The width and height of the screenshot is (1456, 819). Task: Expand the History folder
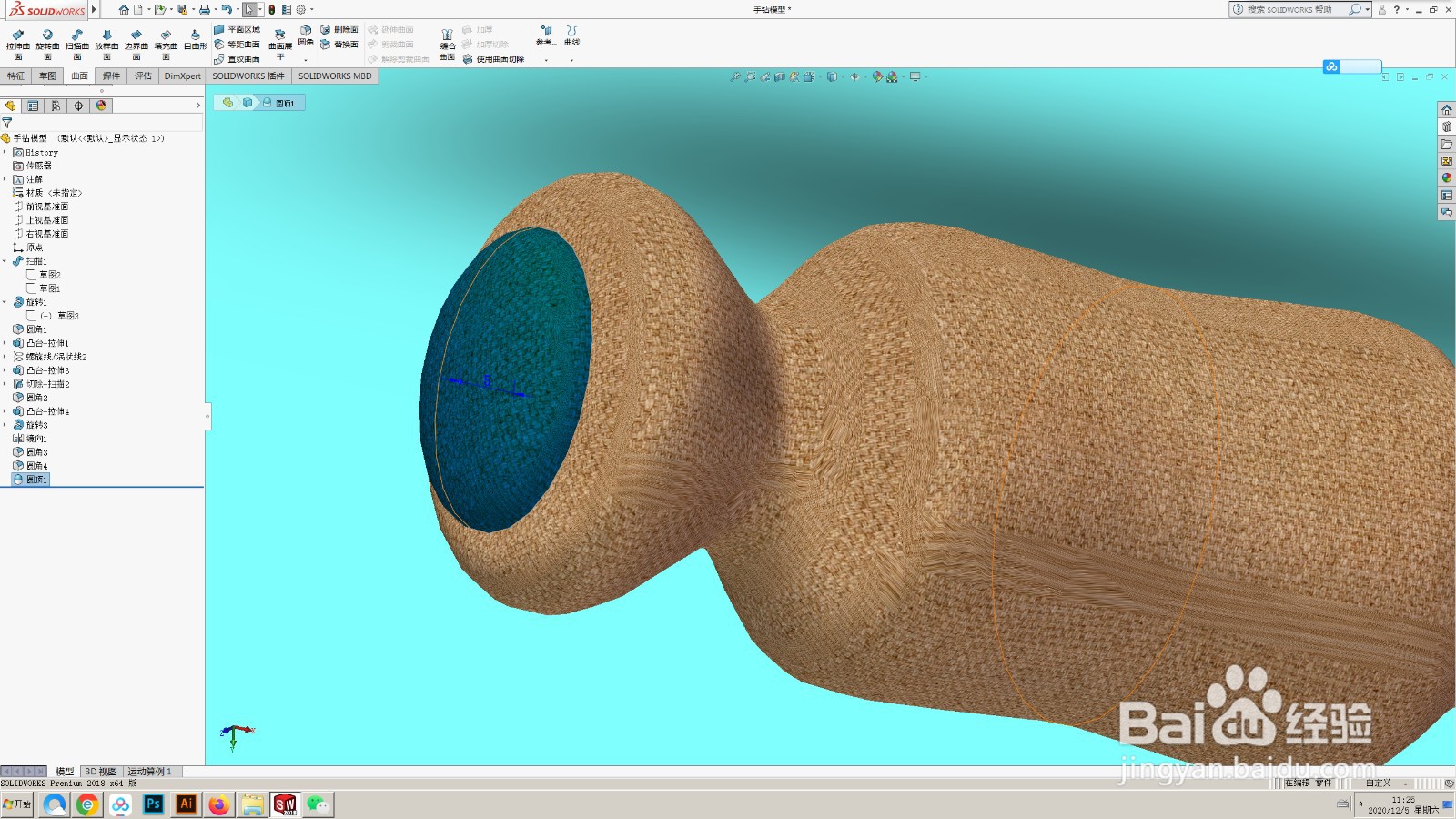[5, 152]
